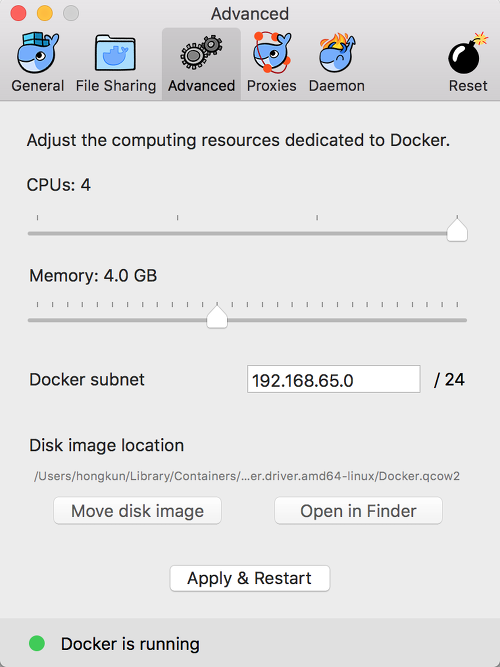Viewport: 500px width, 667px height.
Task: Select the Advanced gears icon
Action: click(201, 53)
